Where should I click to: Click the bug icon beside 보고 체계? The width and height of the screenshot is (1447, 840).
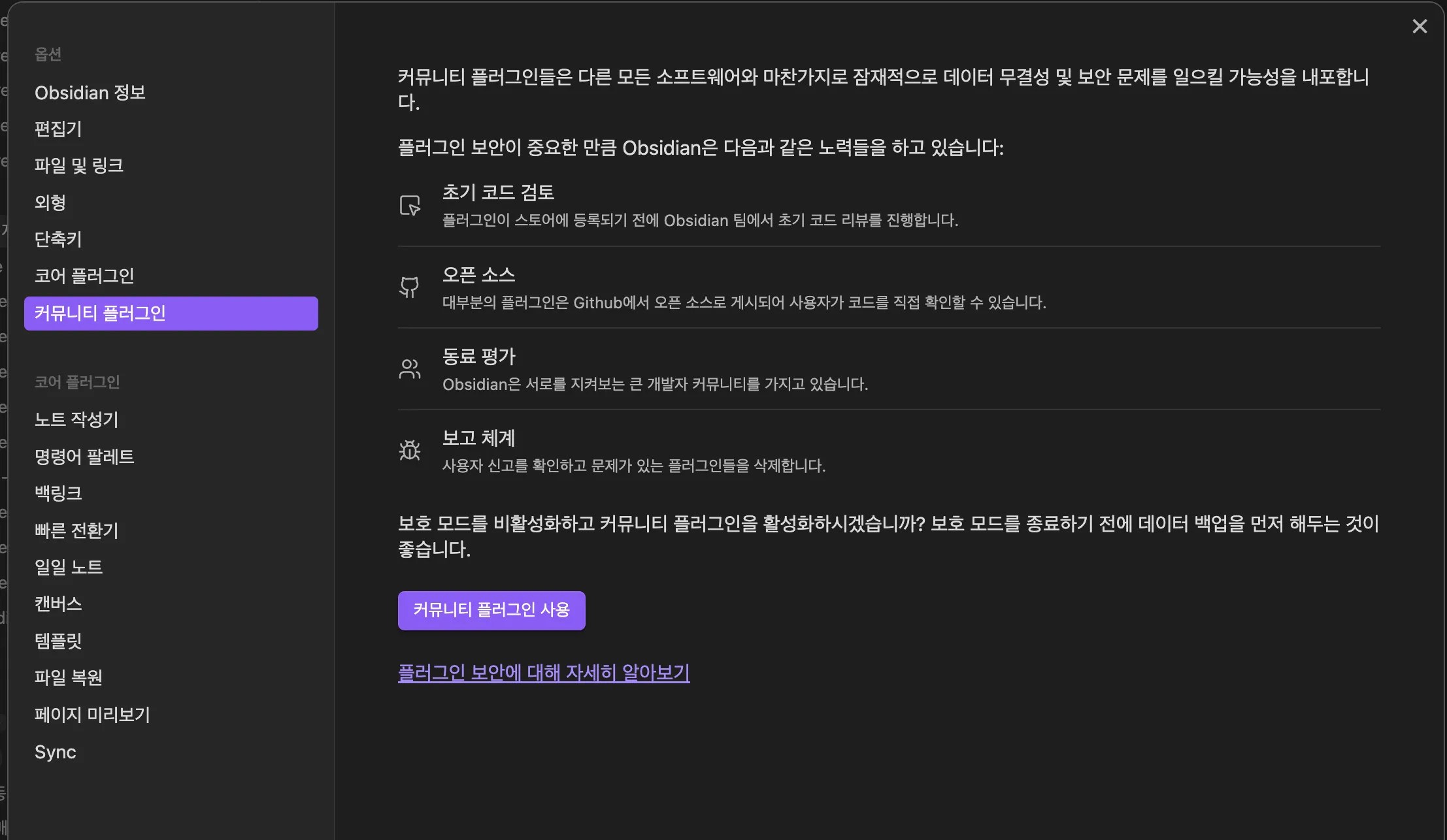pyautogui.click(x=410, y=451)
